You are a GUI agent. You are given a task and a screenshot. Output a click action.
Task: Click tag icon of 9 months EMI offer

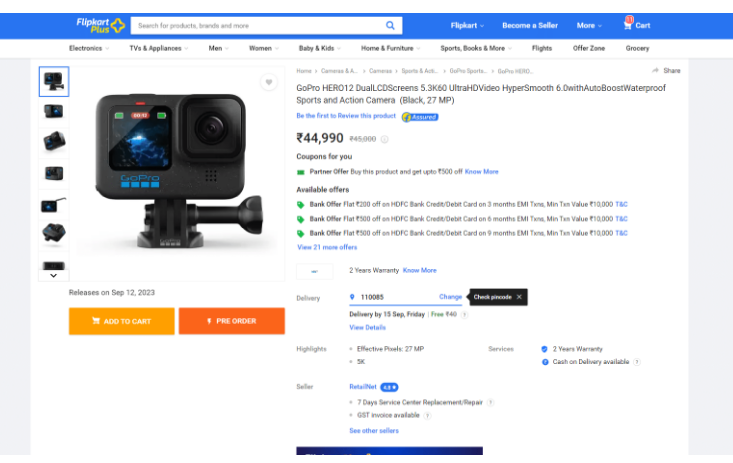point(301,233)
